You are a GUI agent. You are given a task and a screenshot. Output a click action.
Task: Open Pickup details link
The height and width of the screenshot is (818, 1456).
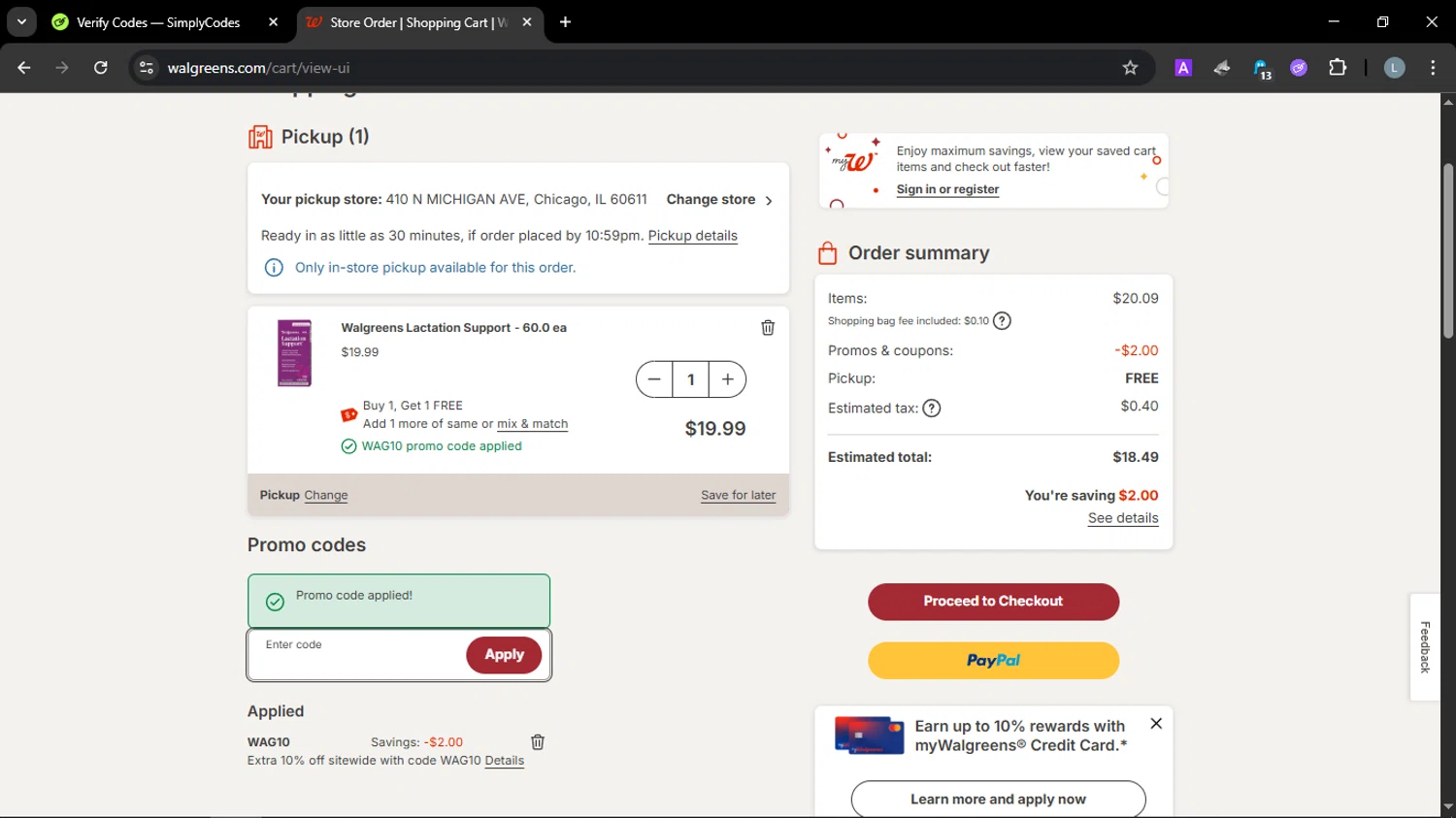point(692,236)
